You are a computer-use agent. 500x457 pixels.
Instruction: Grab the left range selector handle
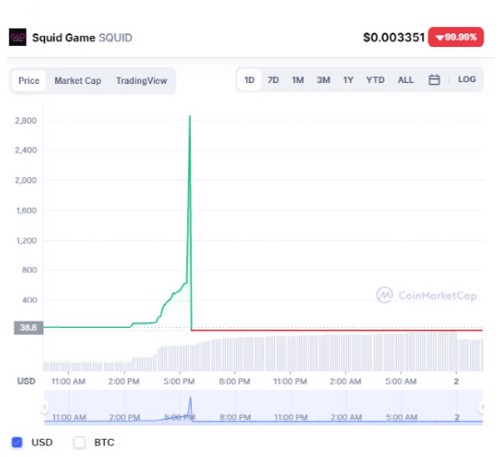[x=44, y=407]
